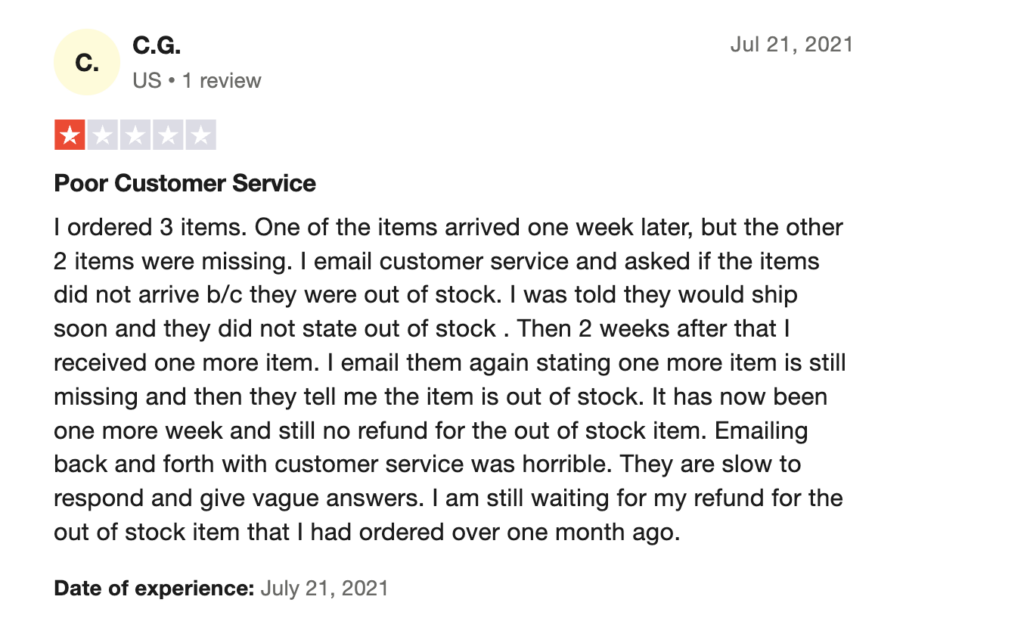Click the last line mentioning one month ago
This screenshot has width=1024, height=640.
367,532
